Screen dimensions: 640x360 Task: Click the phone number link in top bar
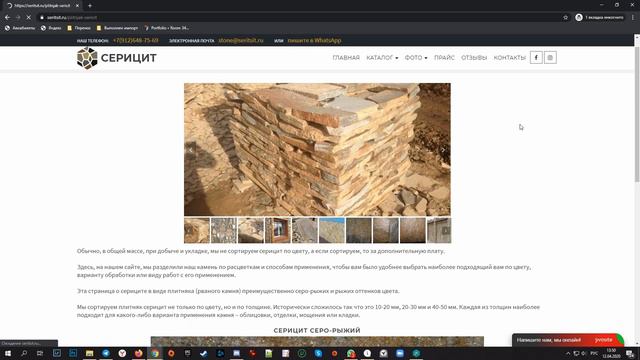point(136,40)
